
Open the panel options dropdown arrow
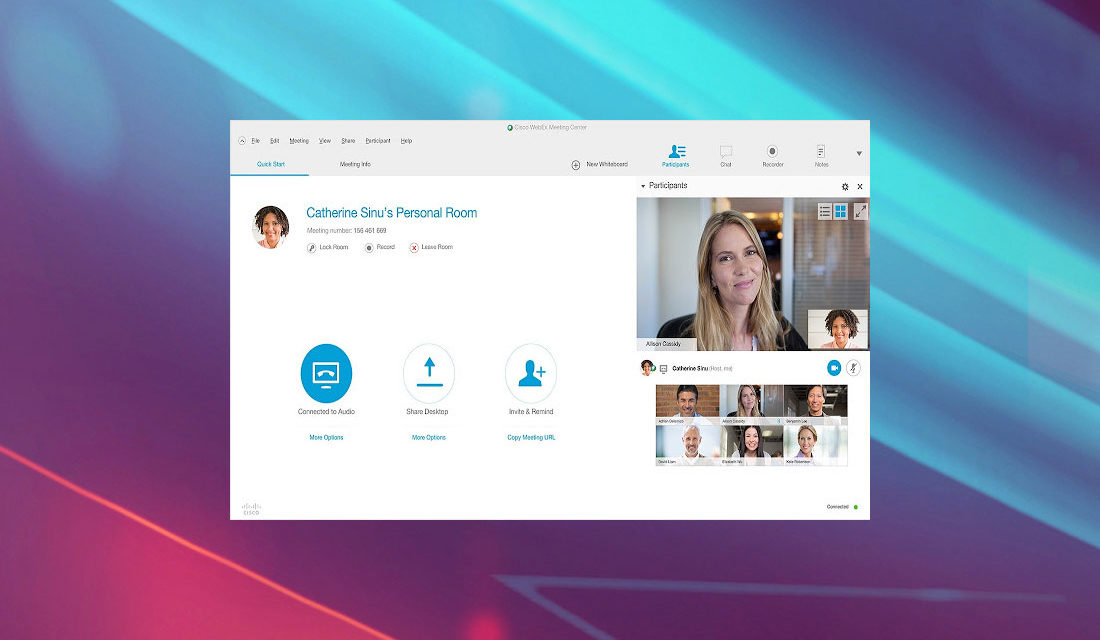(858, 153)
